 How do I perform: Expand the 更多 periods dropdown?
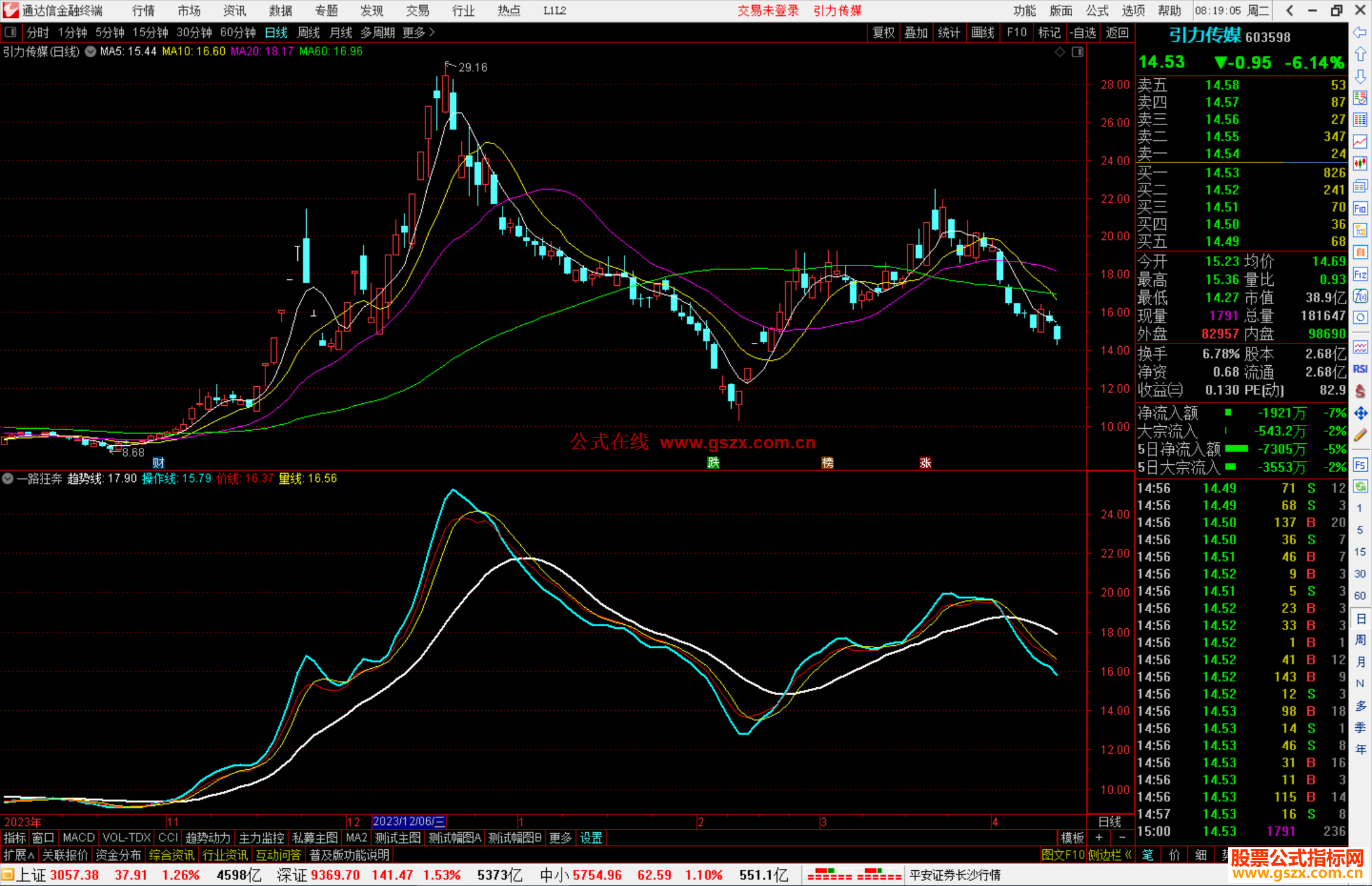418,32
